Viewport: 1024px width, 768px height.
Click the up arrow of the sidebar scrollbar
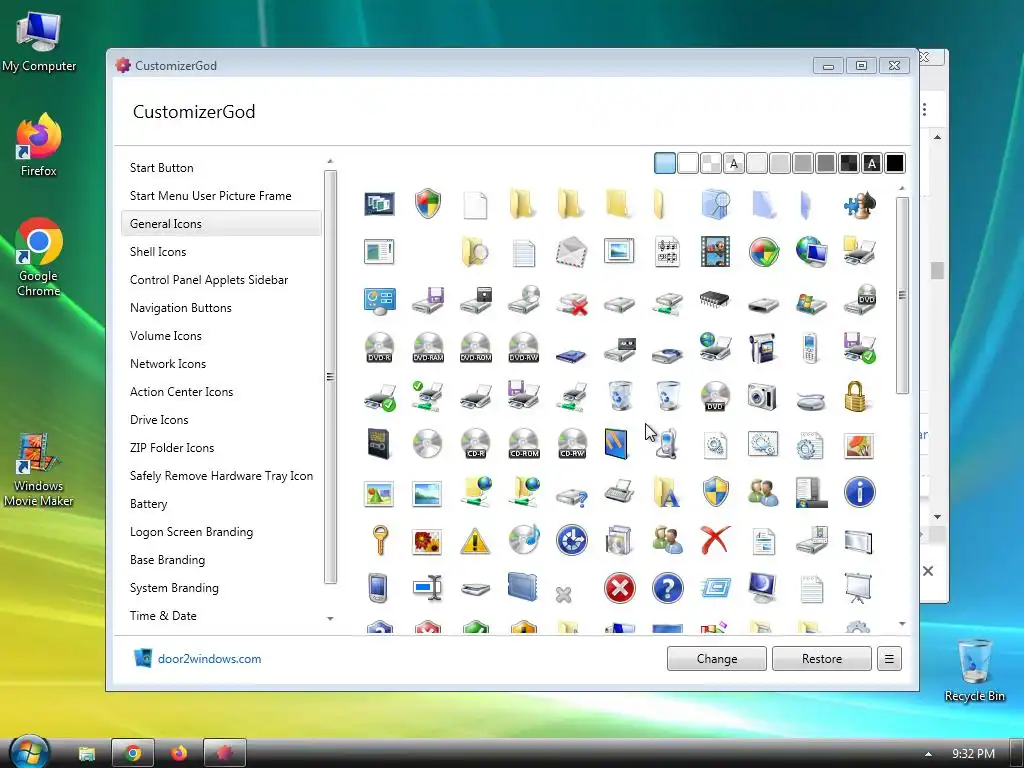click(x=330, y=161)
